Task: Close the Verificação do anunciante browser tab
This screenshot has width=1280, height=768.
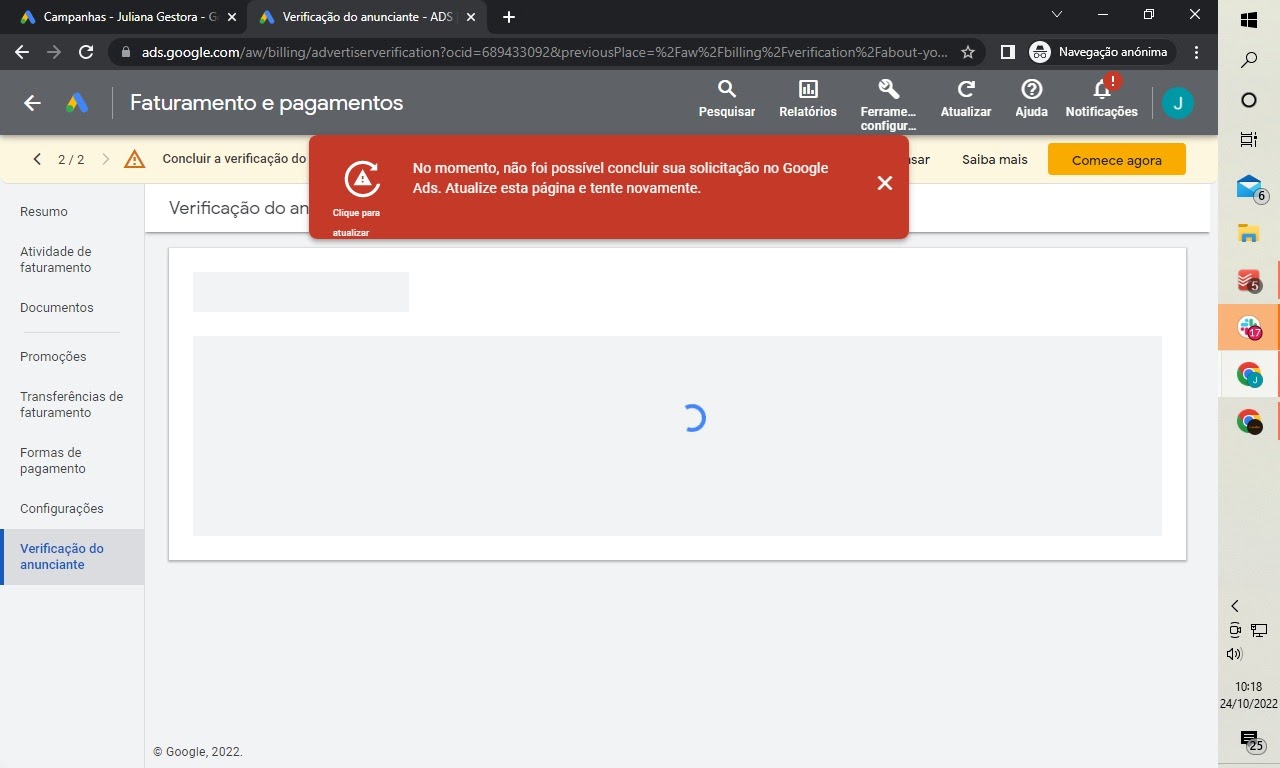Action: point(471,17)
